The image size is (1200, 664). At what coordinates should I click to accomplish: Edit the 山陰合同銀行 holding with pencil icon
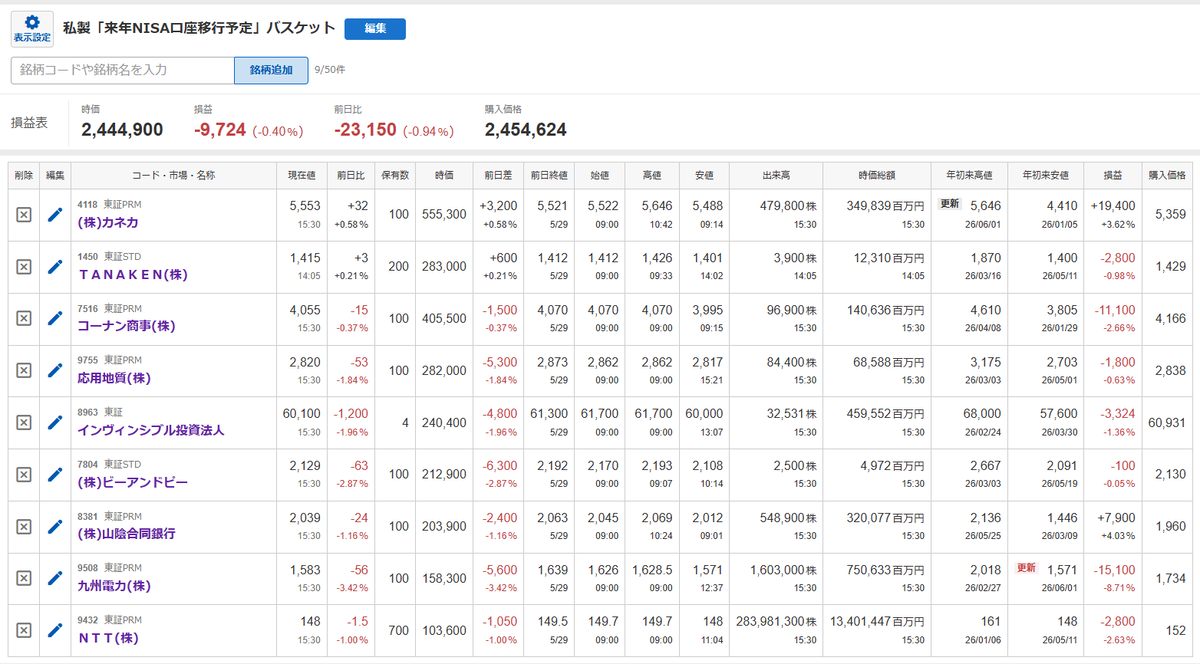tap(56, 526)
